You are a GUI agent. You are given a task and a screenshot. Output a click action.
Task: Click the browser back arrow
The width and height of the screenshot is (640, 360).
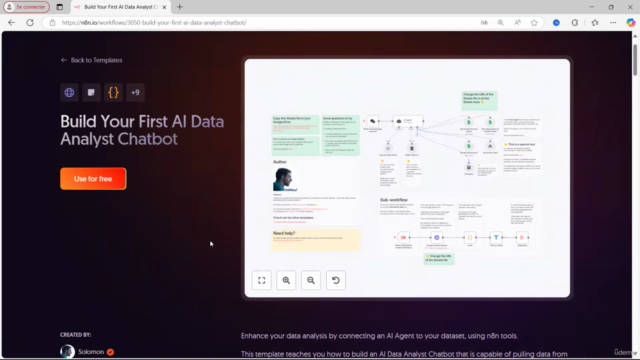[x=11, y=23]
